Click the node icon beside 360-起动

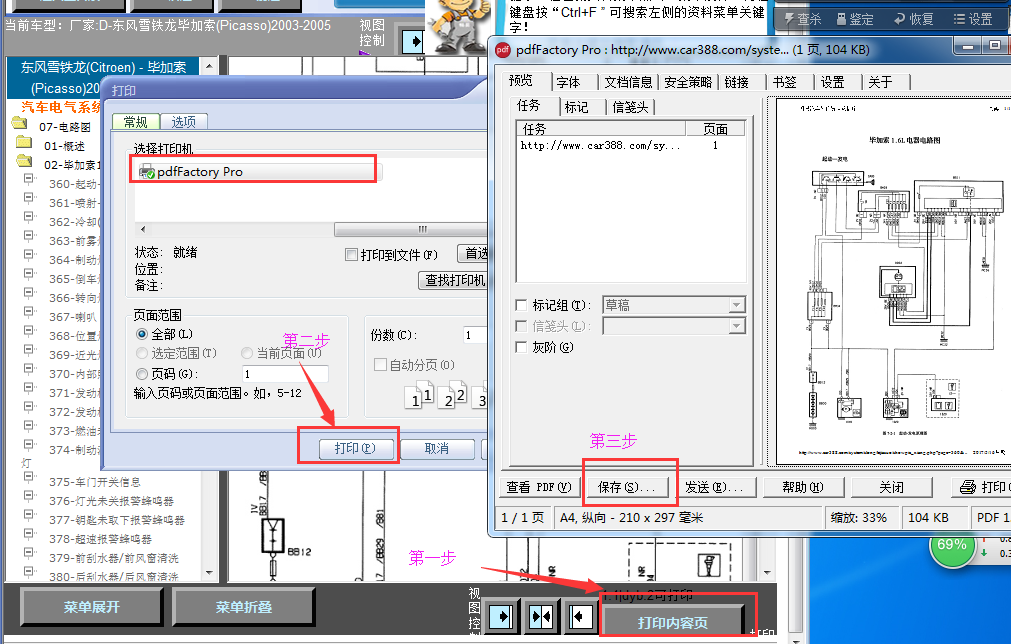[x=29, y=179]
